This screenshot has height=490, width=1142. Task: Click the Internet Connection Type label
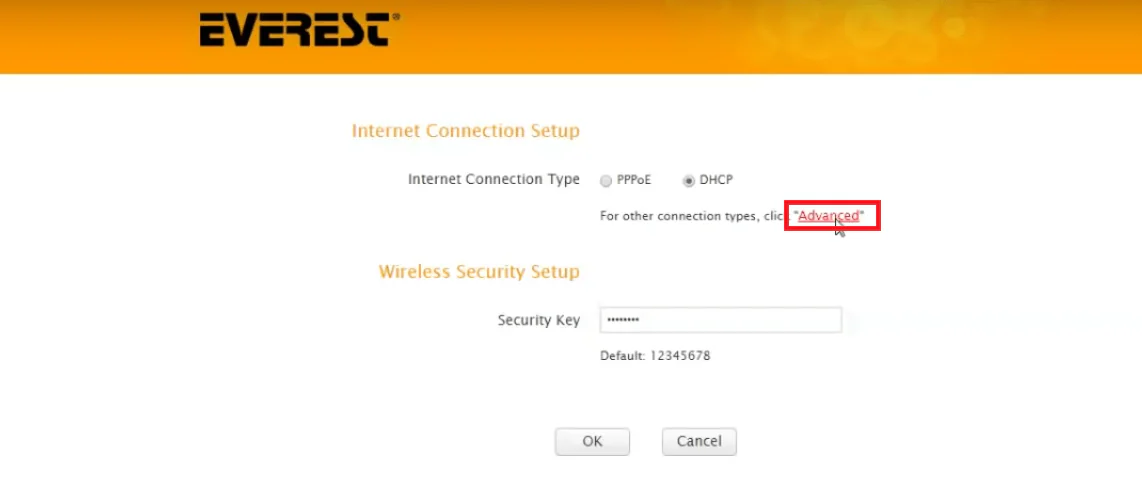pos(493,180)
